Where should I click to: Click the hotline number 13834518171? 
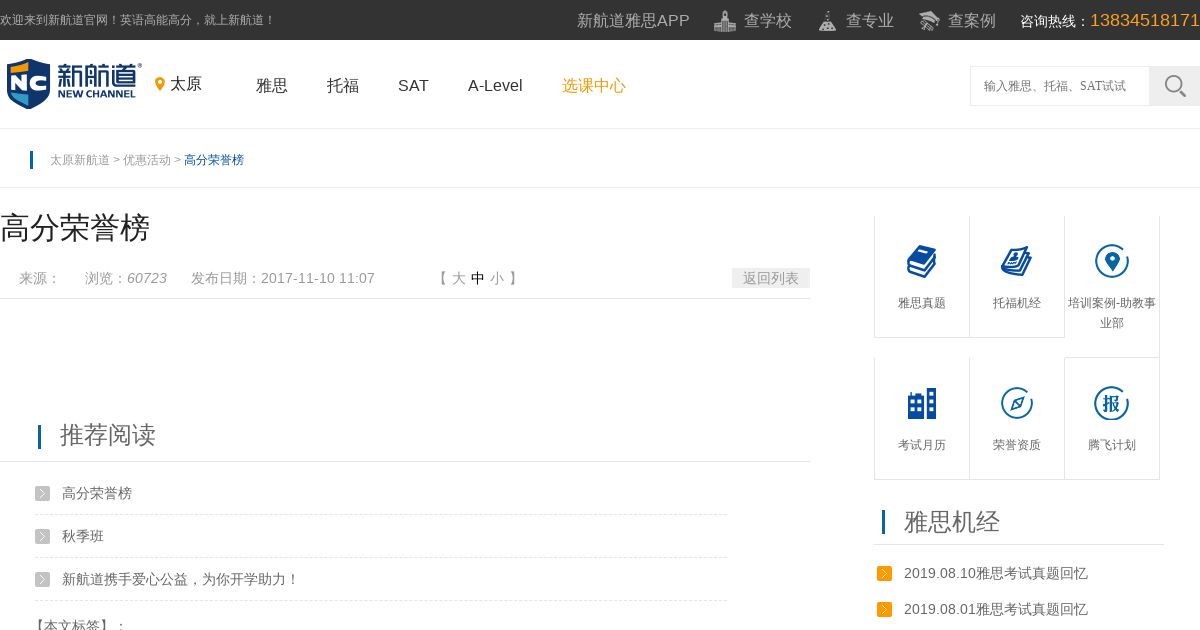[x=1145, y=20]
